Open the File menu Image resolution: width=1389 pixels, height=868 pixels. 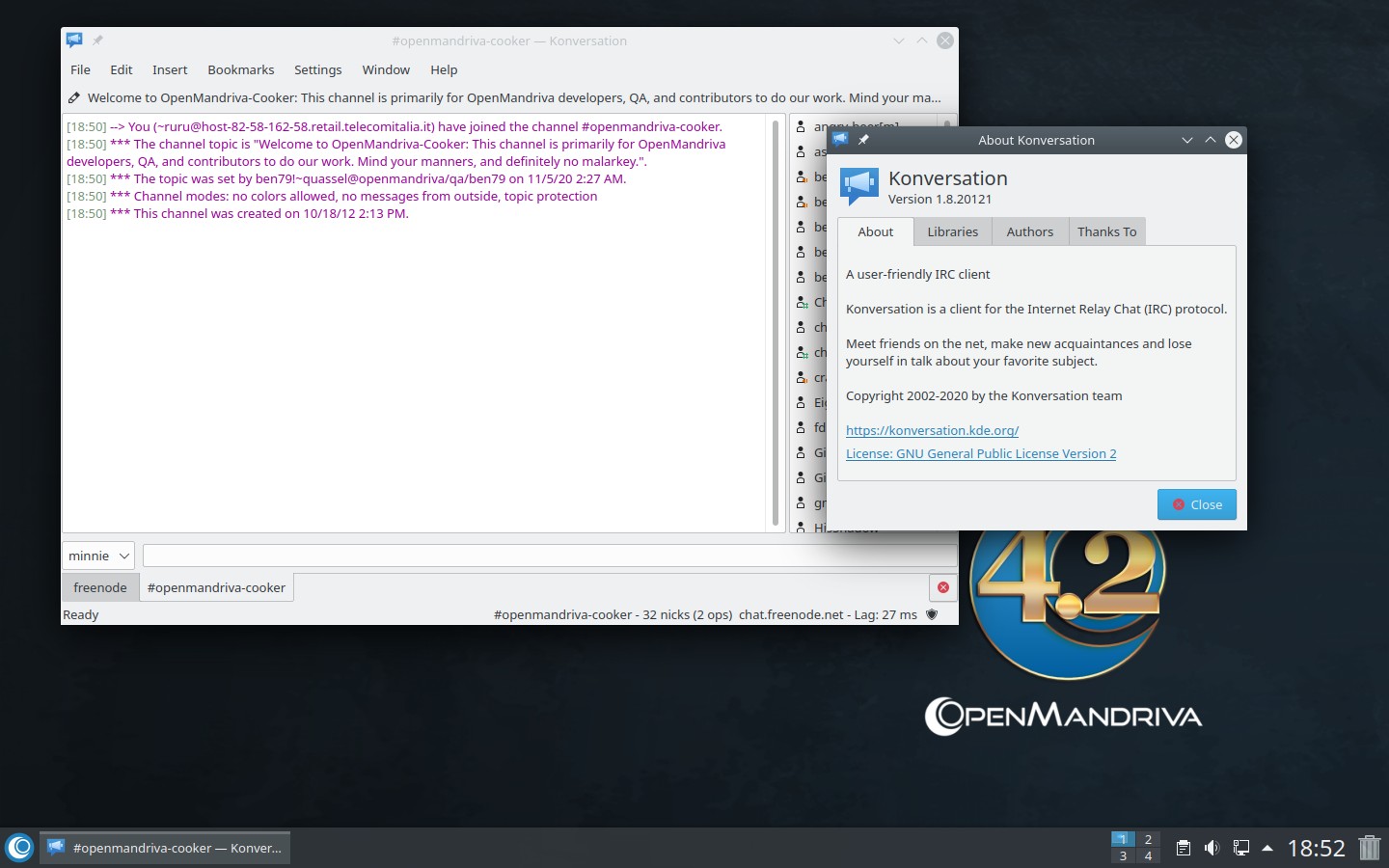tap(80, 69)
